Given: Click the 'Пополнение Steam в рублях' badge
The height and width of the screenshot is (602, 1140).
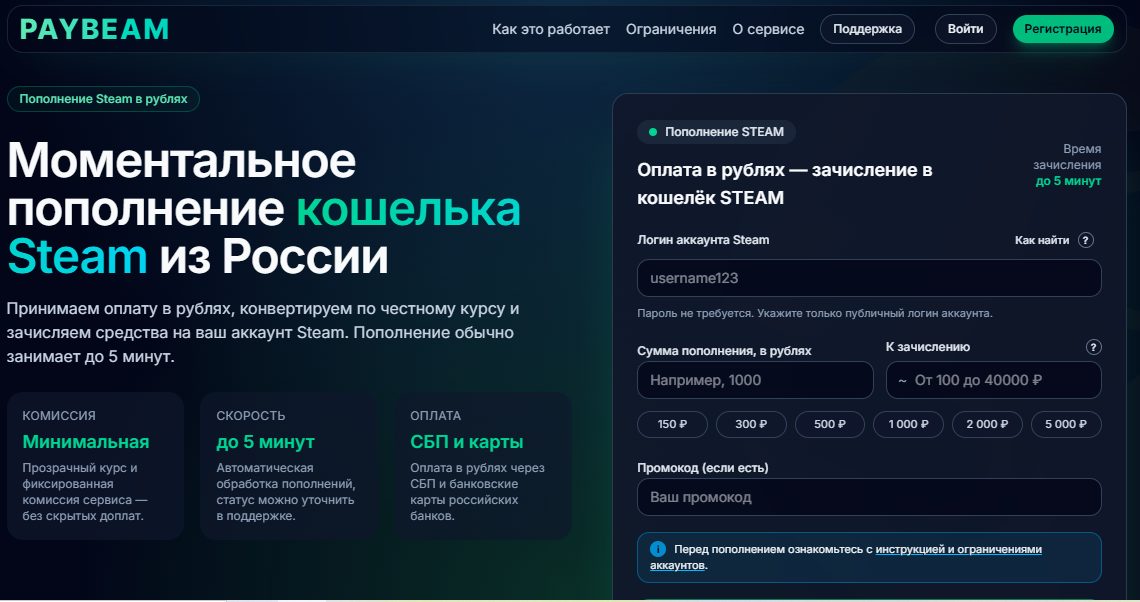Looking at the screenshot, I should pyautogui.click(x=103, y=99).
